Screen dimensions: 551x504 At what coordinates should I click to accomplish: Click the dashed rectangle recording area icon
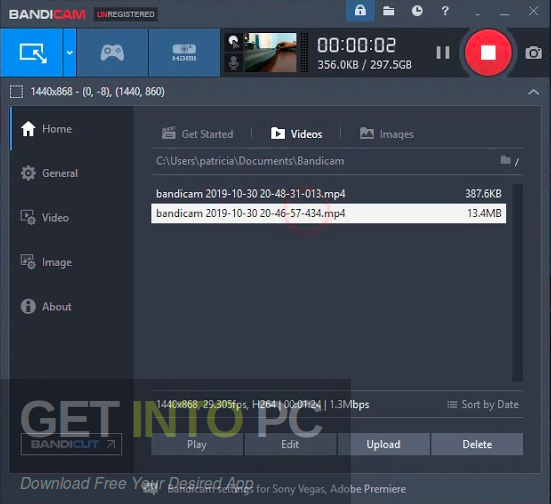(x=16, y=92)
